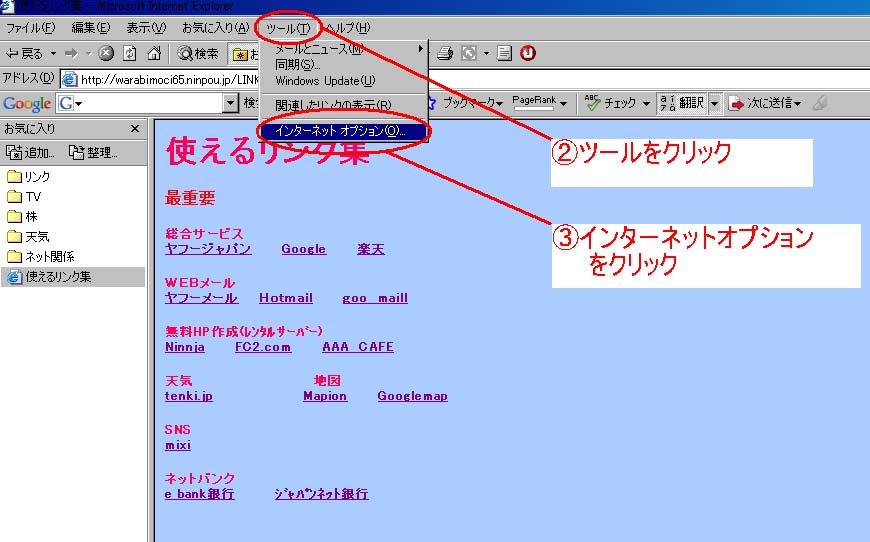Go to Home page icon

(154, 53)
